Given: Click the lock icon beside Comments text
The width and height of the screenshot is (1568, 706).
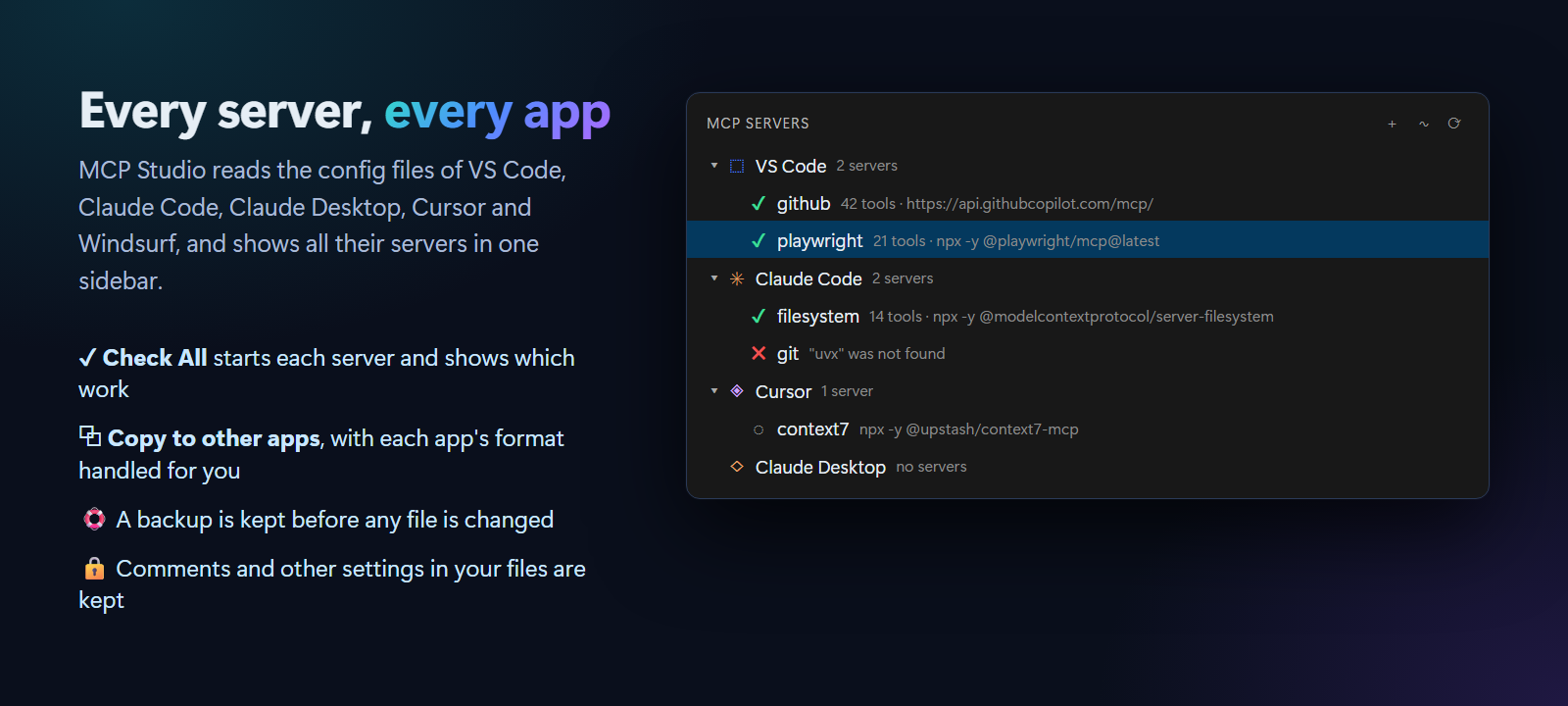Looking at the screenshot, I should 94,568.
